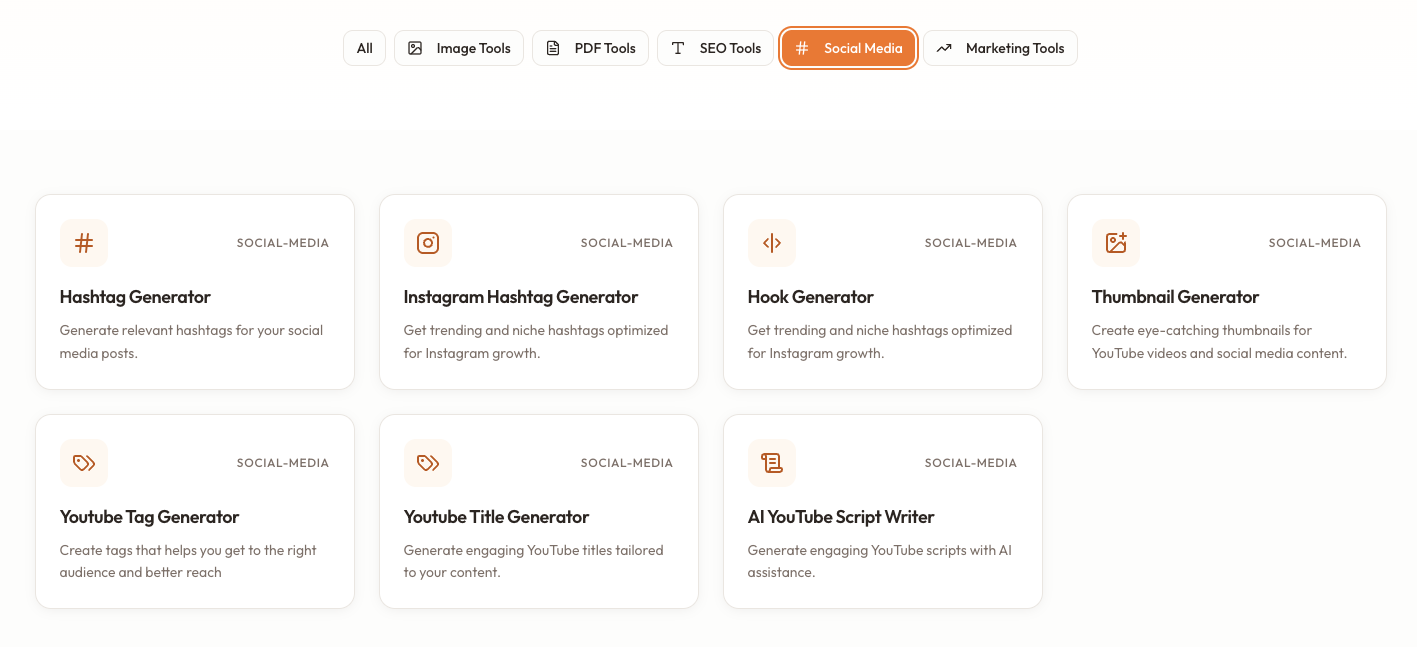The height and width of the screenshot is (647, 1417).
Task: Click SOCIAL-MEDIA label on Thumbnail Generator card
Action: click(1315, 243)
